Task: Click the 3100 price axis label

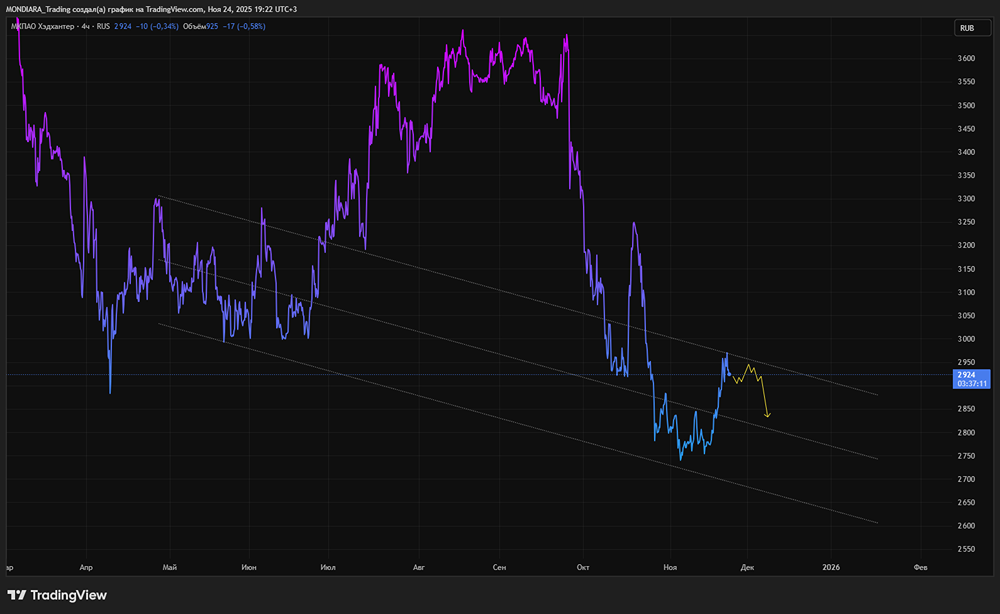Action: tap(966, 293)
